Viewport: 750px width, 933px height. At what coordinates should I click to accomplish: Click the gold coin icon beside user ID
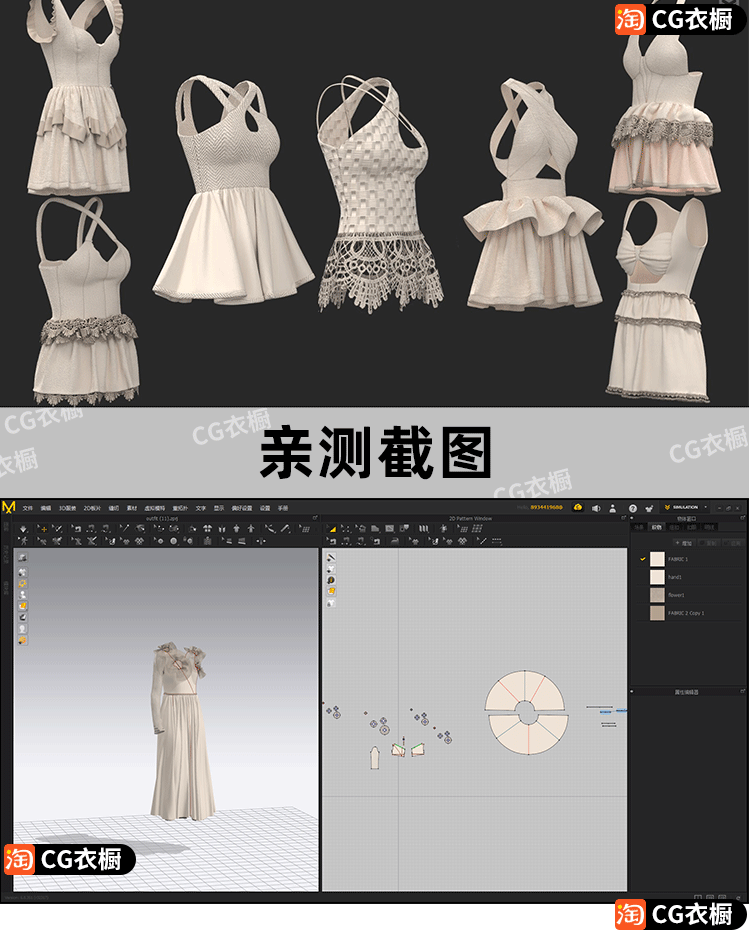(577, 508)
